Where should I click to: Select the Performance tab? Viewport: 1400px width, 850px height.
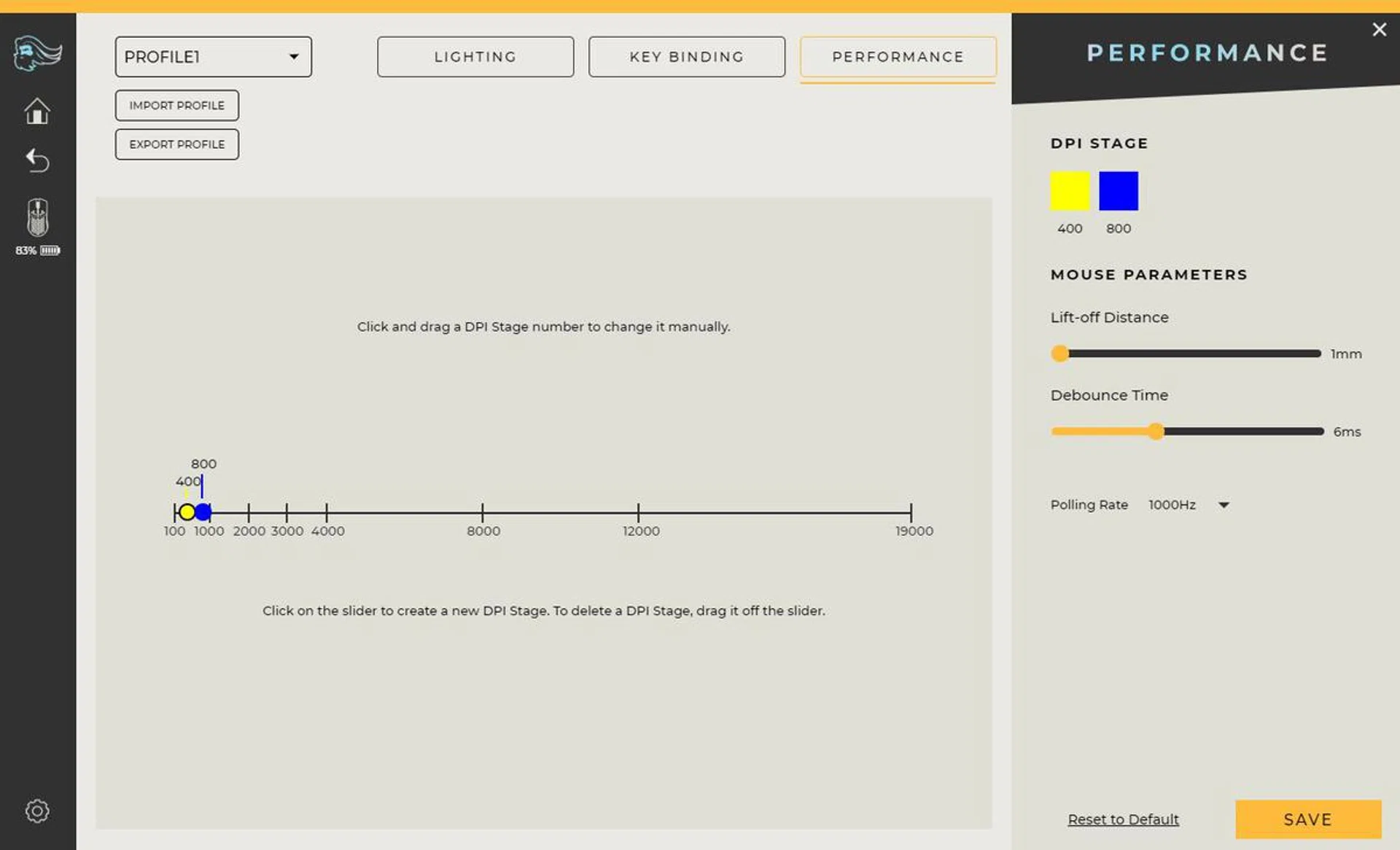(x=898, y=57)
